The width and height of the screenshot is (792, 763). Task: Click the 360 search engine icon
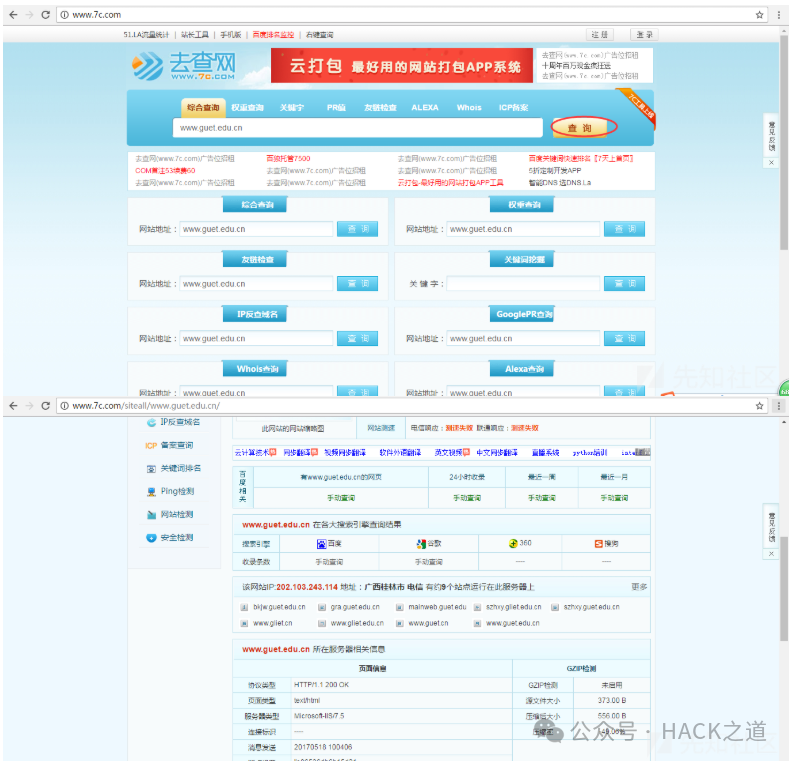tap(513, 543)
